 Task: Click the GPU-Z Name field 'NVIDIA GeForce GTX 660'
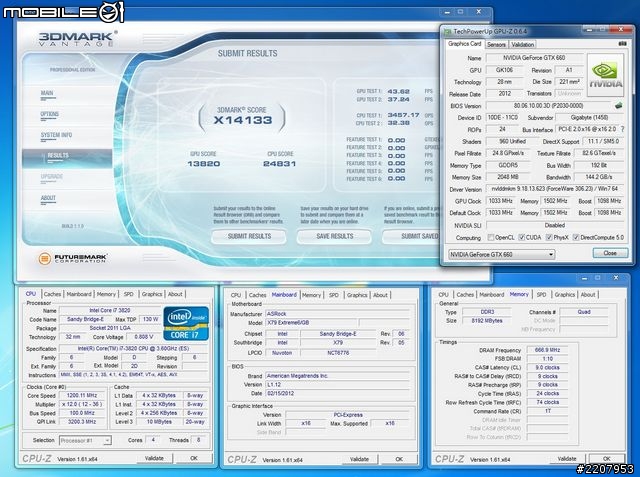coord(534,58)
